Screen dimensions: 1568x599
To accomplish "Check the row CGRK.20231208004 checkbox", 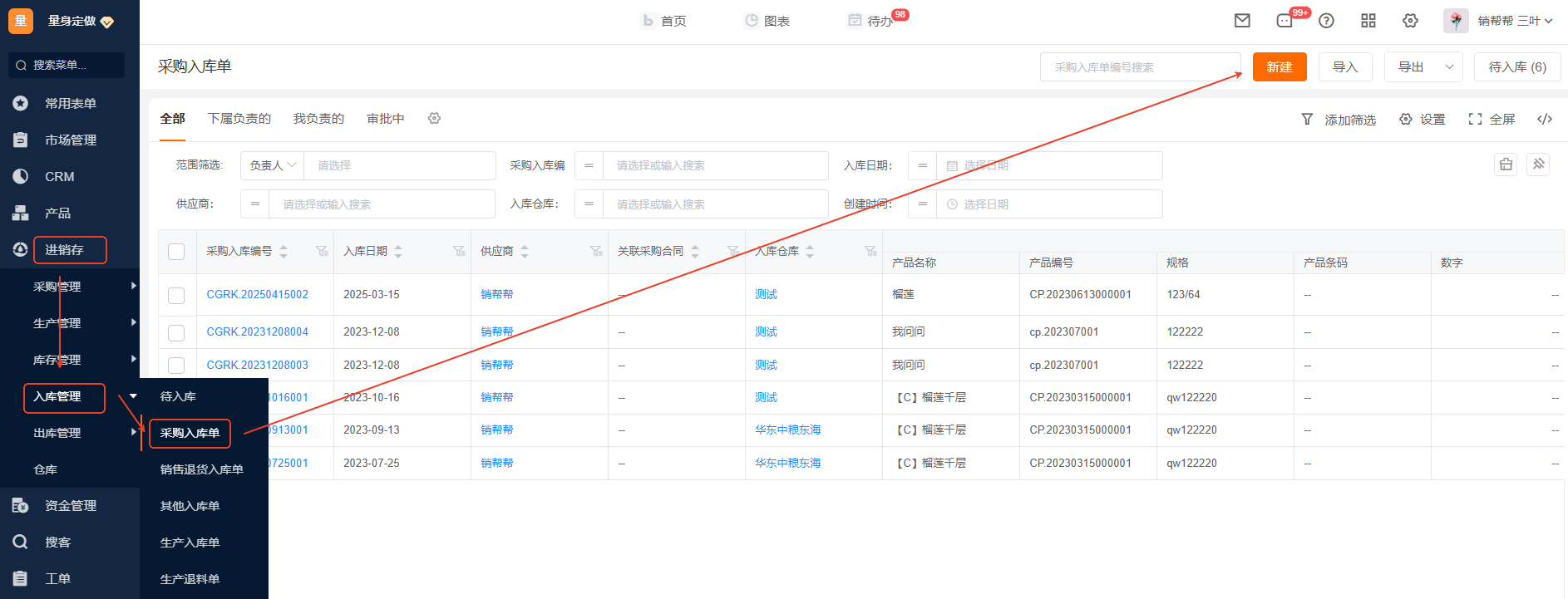I will [x=176, y=332].
